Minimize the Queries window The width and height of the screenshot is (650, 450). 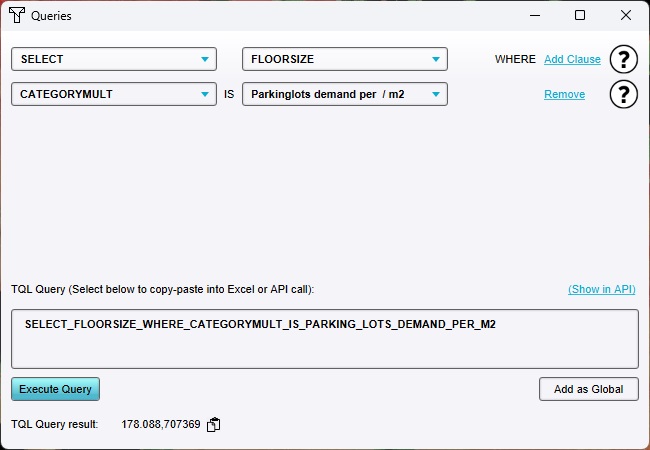coord(534,16)
